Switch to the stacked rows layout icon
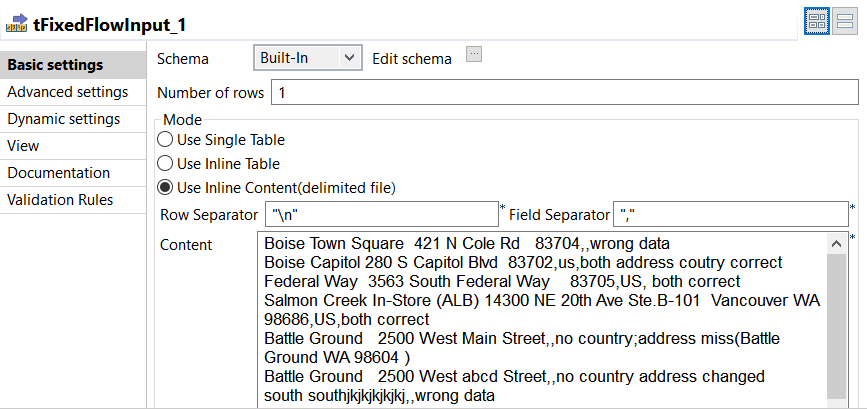Viewport: 867px width, 409px height. (x=845, y=22)
